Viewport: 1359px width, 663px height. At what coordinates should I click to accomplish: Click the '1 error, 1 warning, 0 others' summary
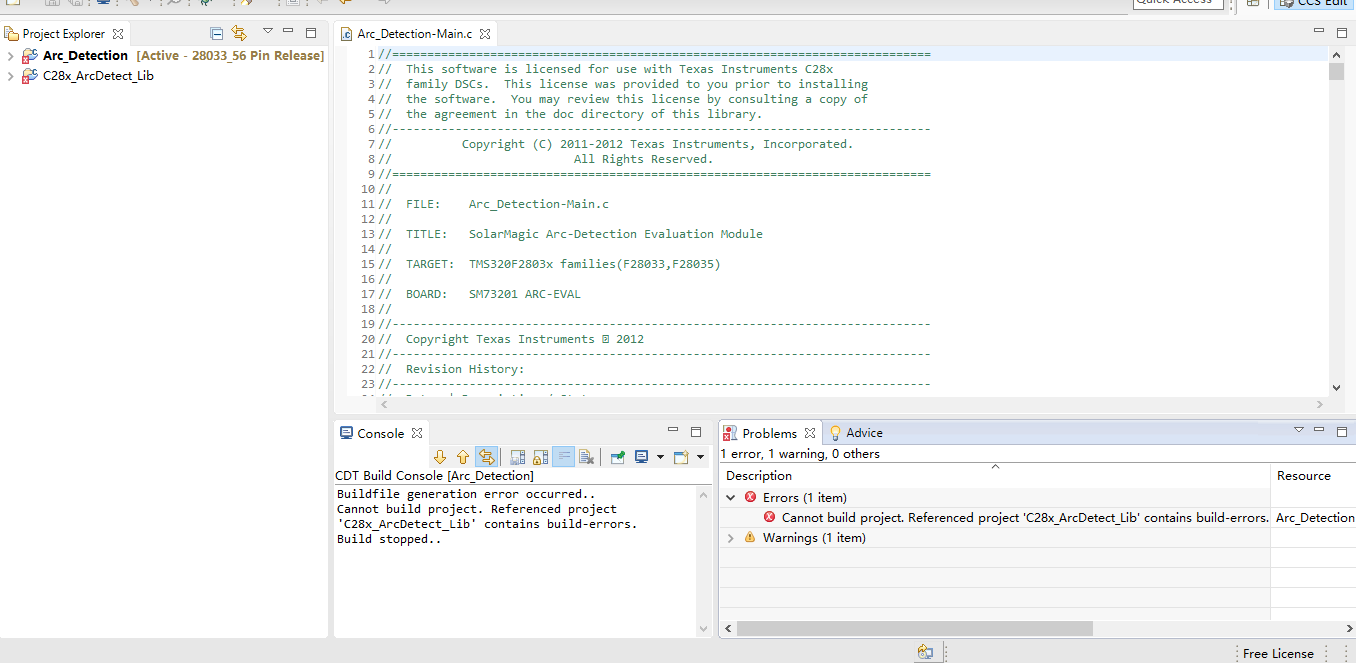pyautogui.click(x=800, y=454)
